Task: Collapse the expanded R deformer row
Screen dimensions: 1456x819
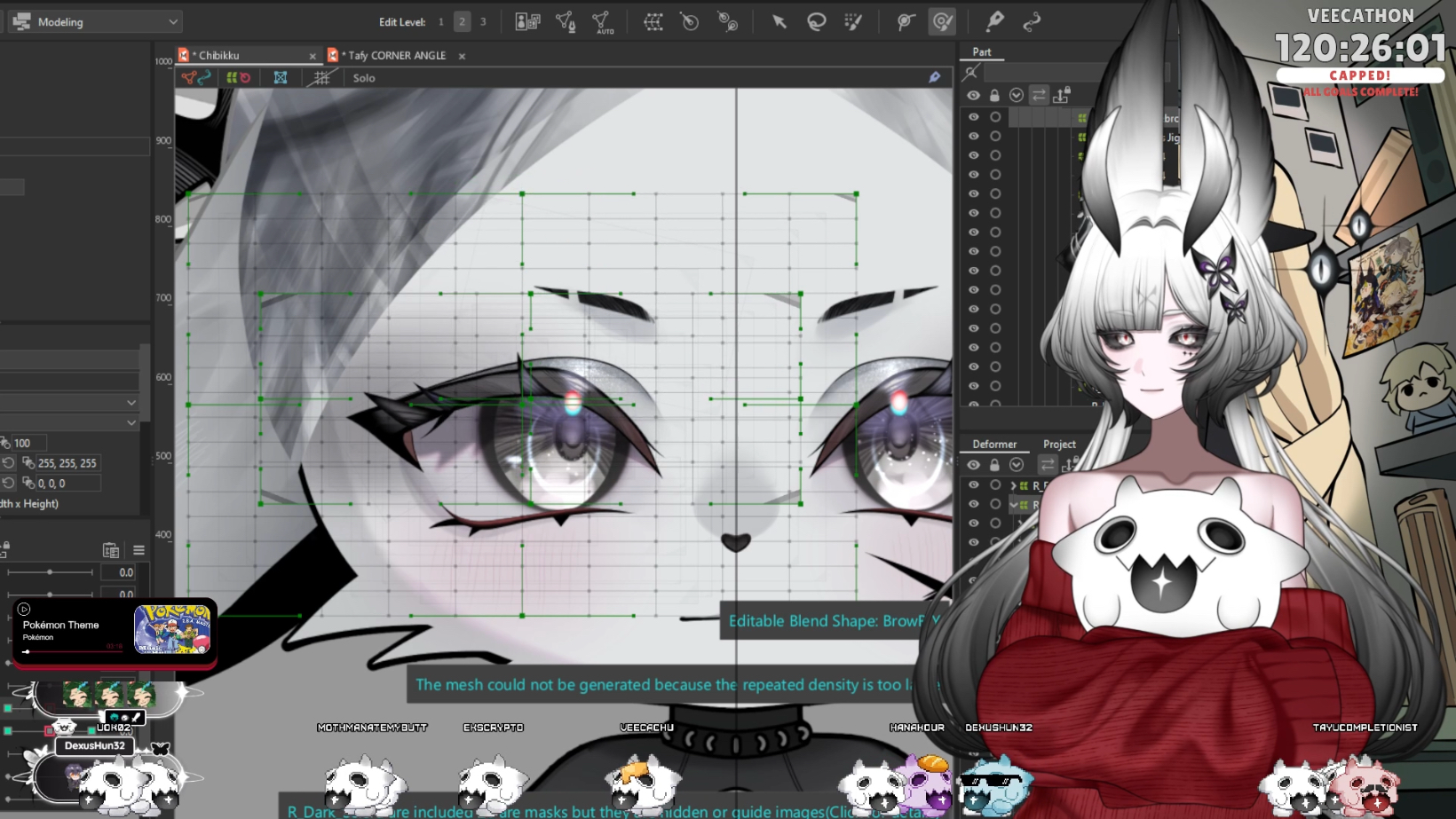Action: [1013, 505]
